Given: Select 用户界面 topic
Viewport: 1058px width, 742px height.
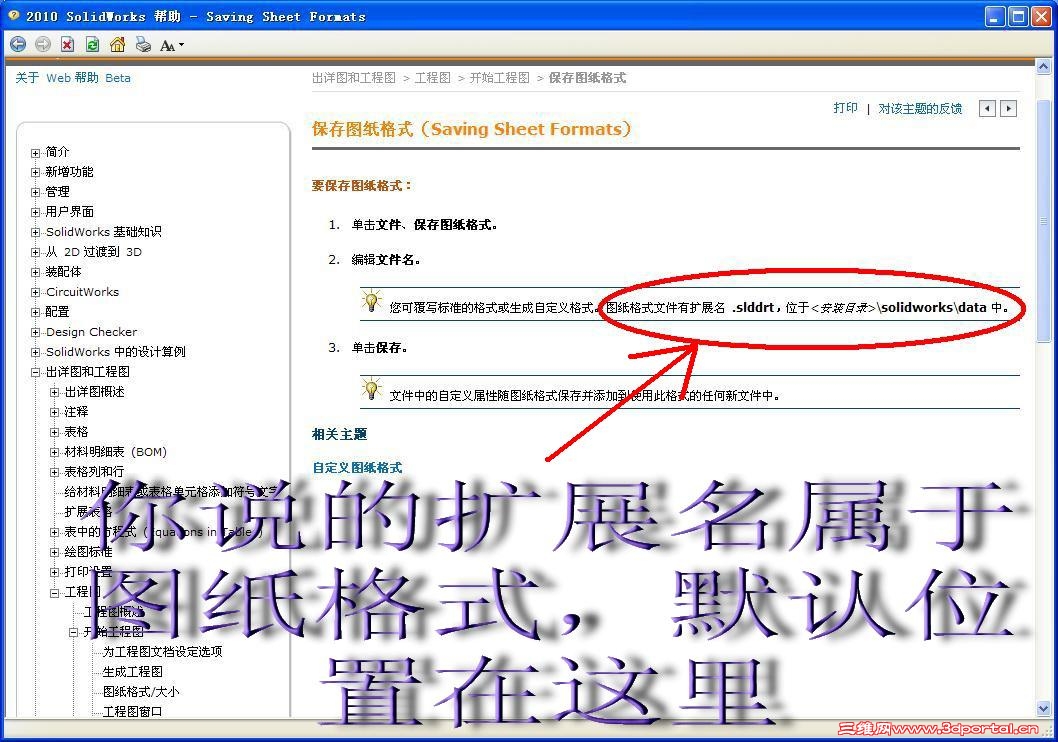Looking at the screenshot, I should coord(69,212).
